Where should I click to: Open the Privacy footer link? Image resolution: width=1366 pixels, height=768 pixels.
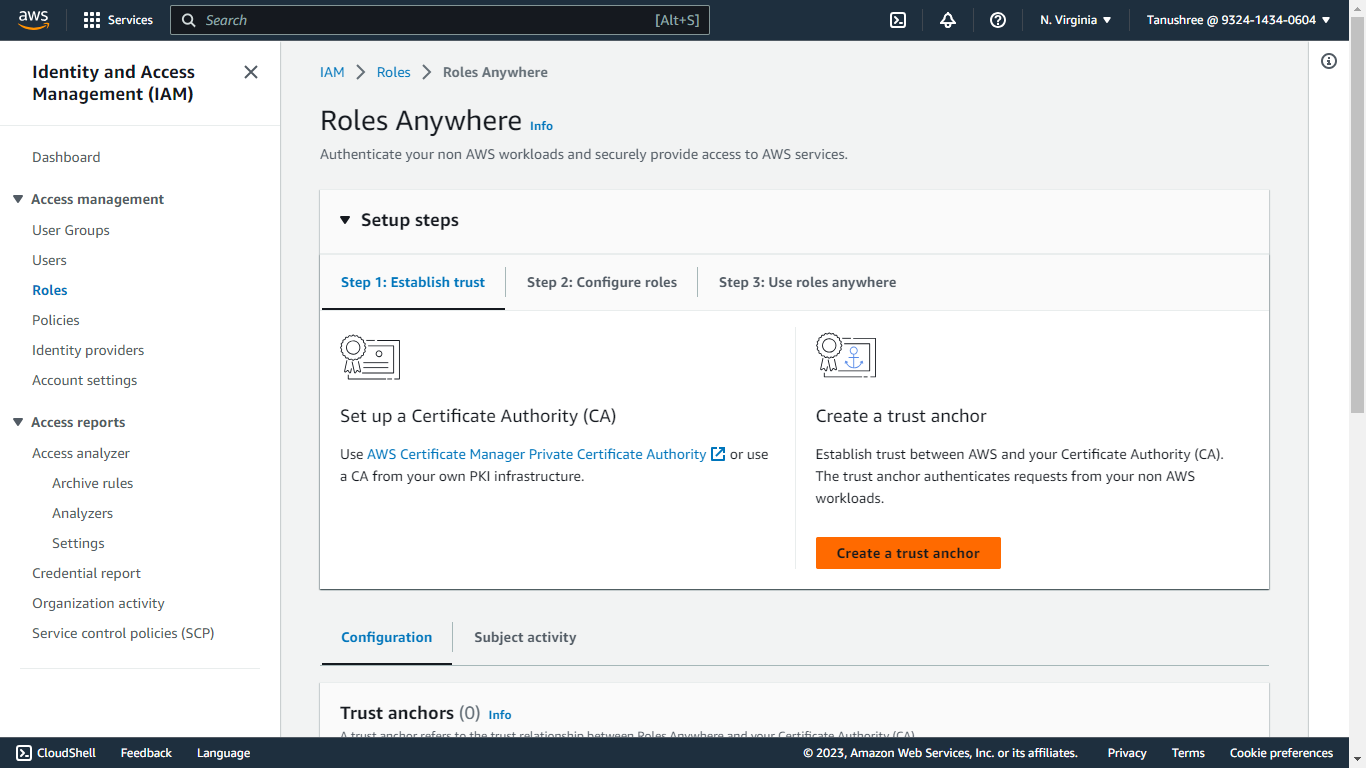(x=1127, y=753)
